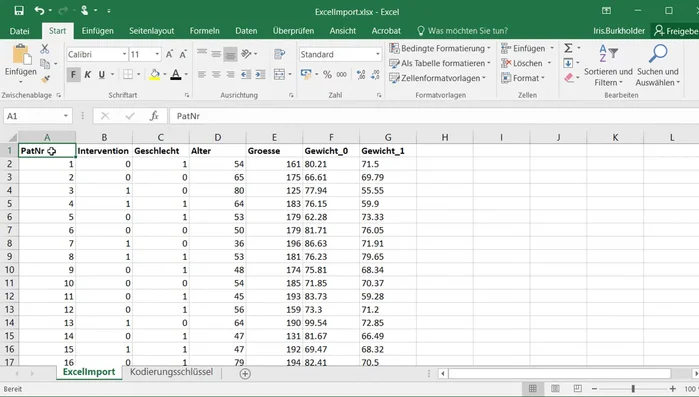Adjust the zoom slider handle
Screen dimensions: 699x397
point(633,389)
